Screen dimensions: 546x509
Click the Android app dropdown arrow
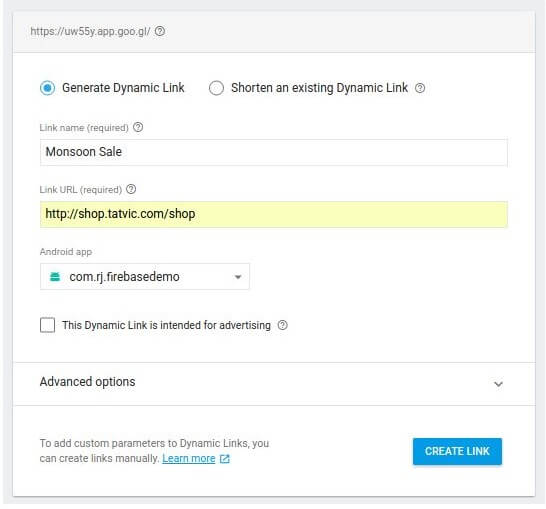238,277
